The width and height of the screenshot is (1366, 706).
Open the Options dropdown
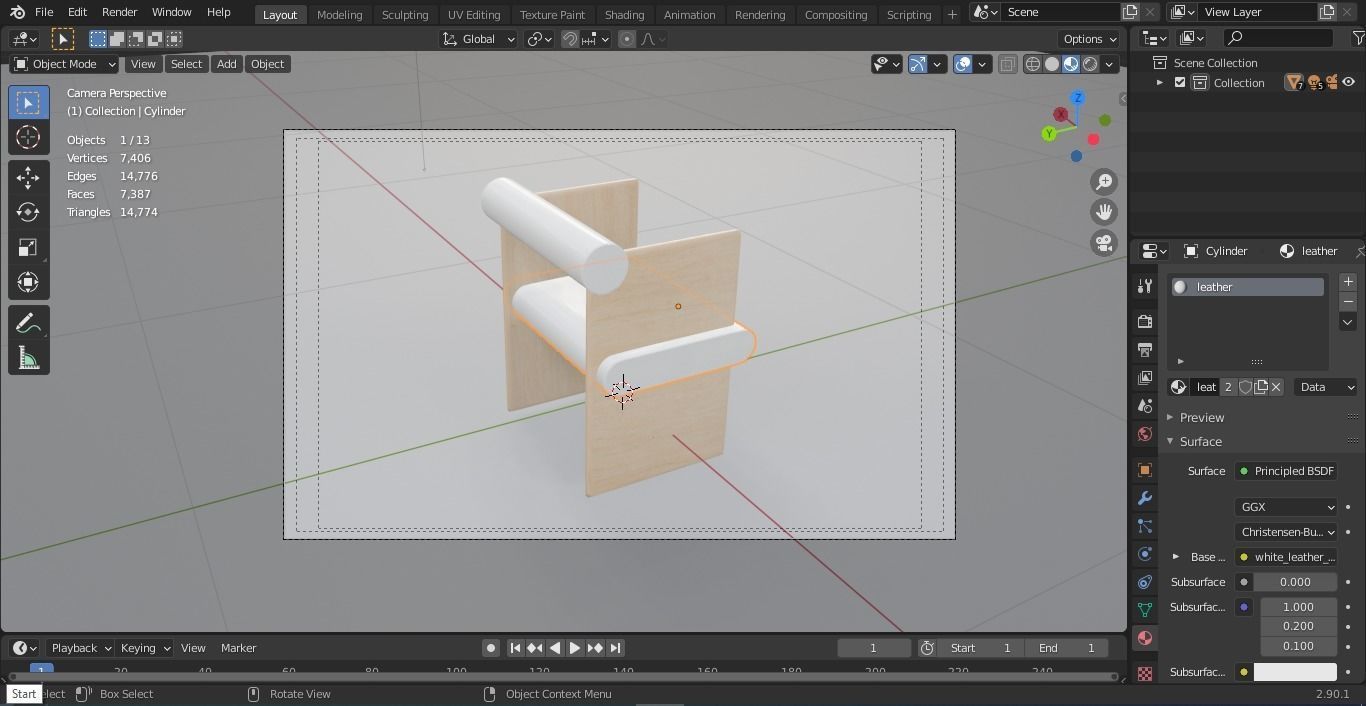[1090, 39]
